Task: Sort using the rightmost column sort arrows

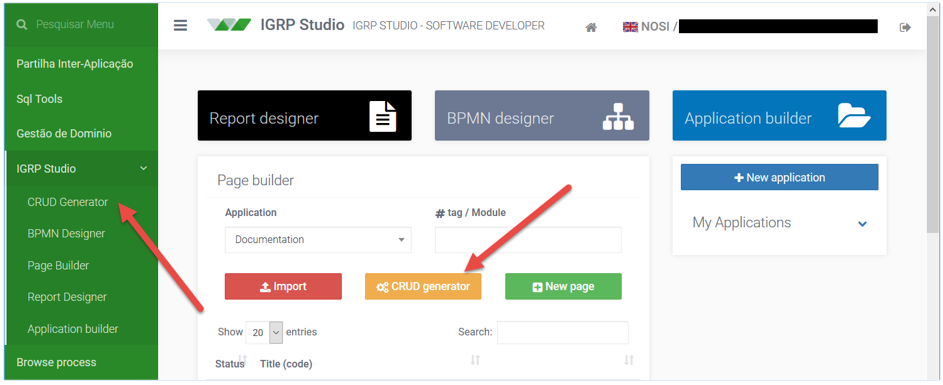Action: click(x=629, y=360)
